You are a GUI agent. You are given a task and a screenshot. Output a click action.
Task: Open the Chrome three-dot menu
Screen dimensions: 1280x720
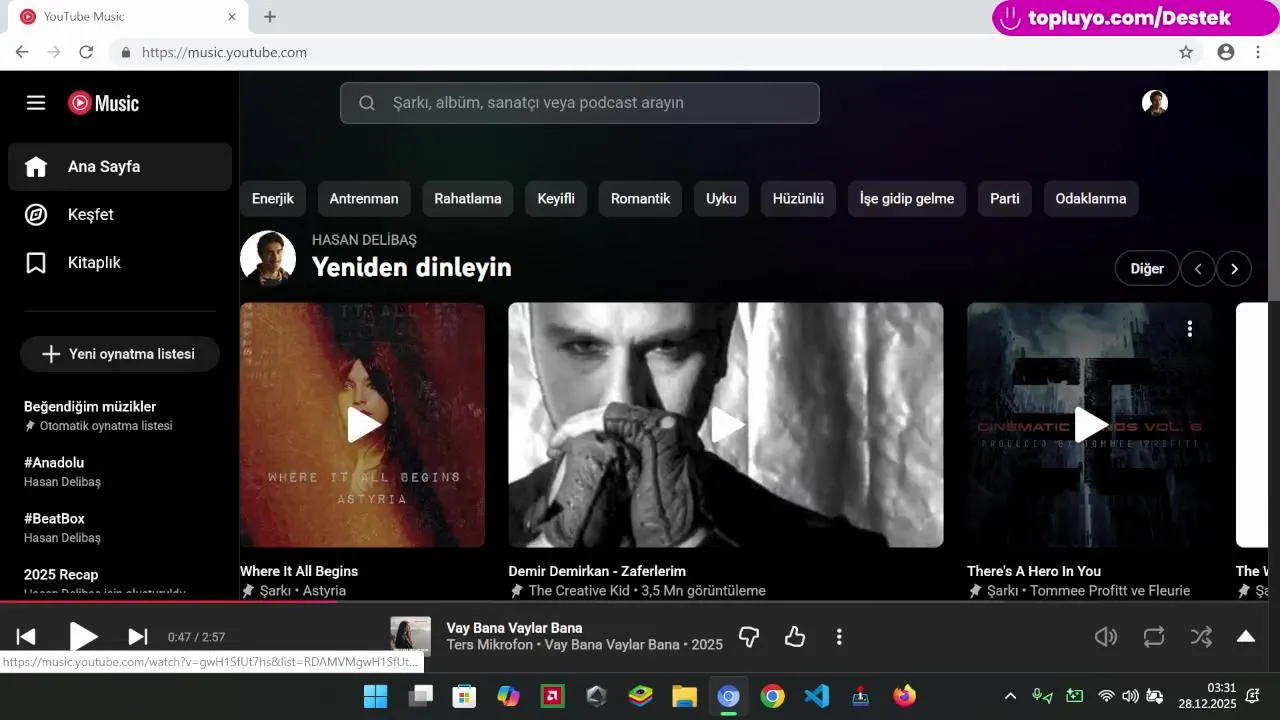tap(1258, 52)
